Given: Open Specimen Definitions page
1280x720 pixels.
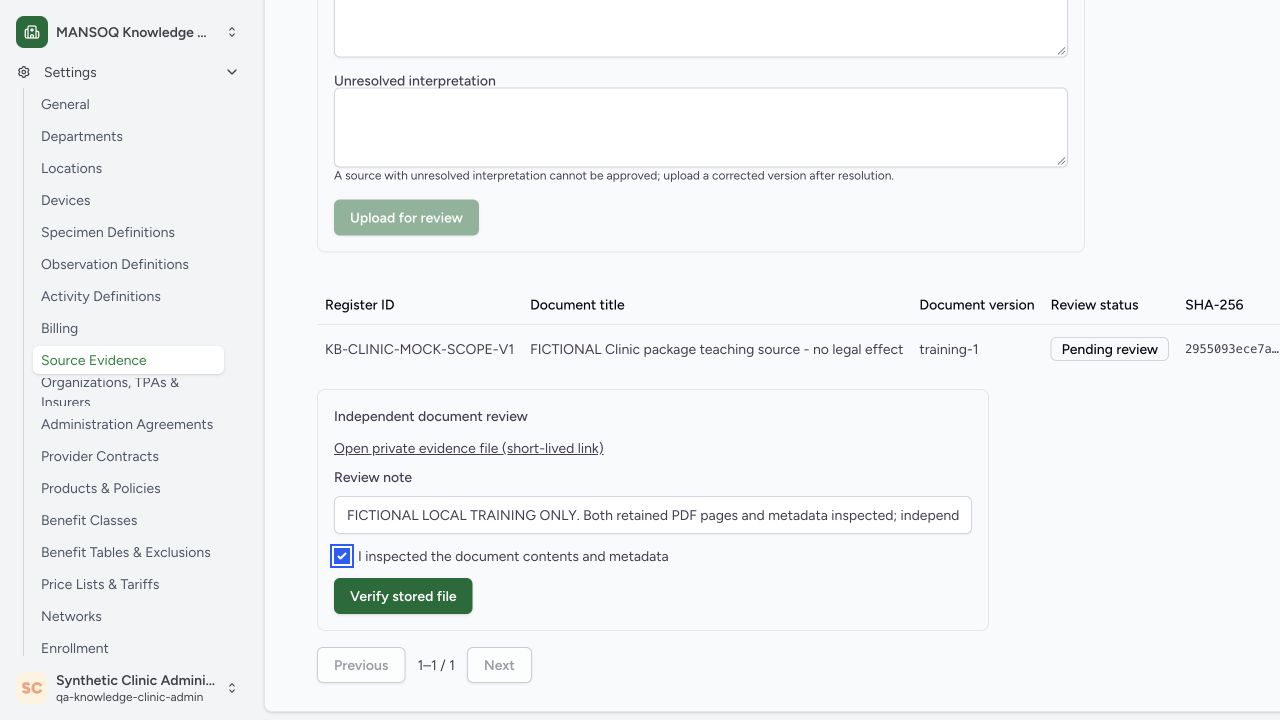Looking at the screenshot, I should [x=108, y=232].
